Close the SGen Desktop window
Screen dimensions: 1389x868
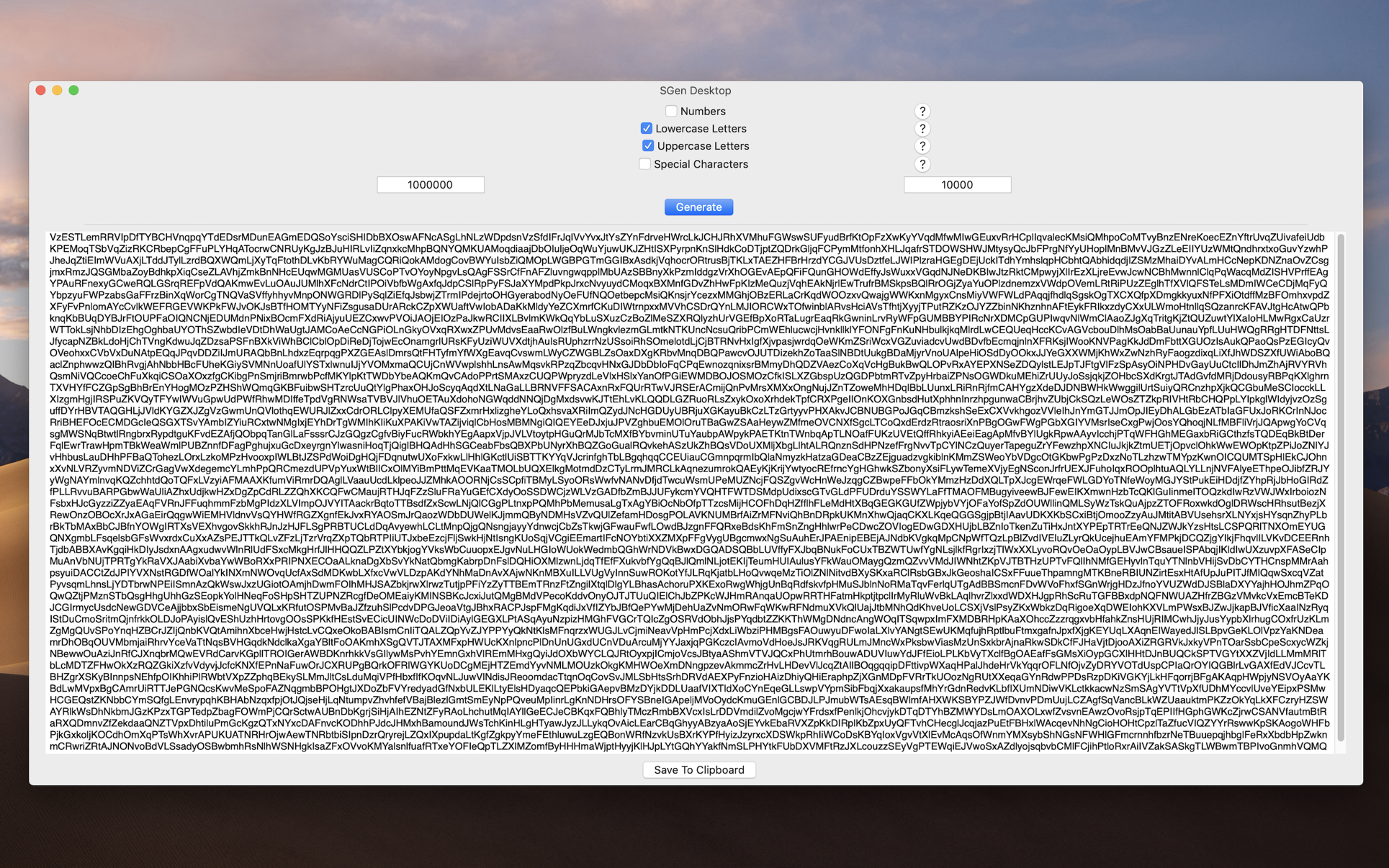pyautogui.click(x=41, y=90)
